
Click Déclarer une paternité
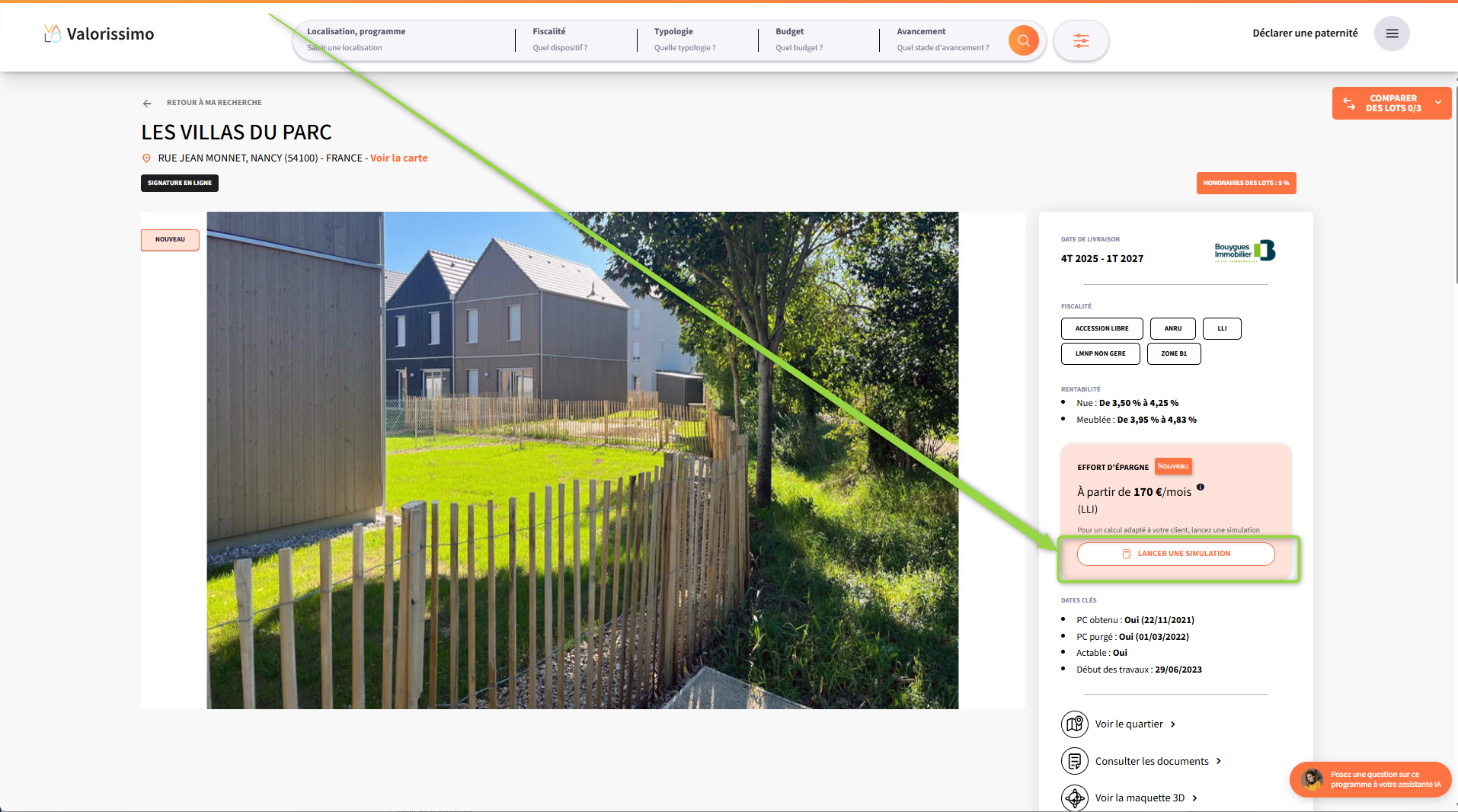coord(1304,34)
